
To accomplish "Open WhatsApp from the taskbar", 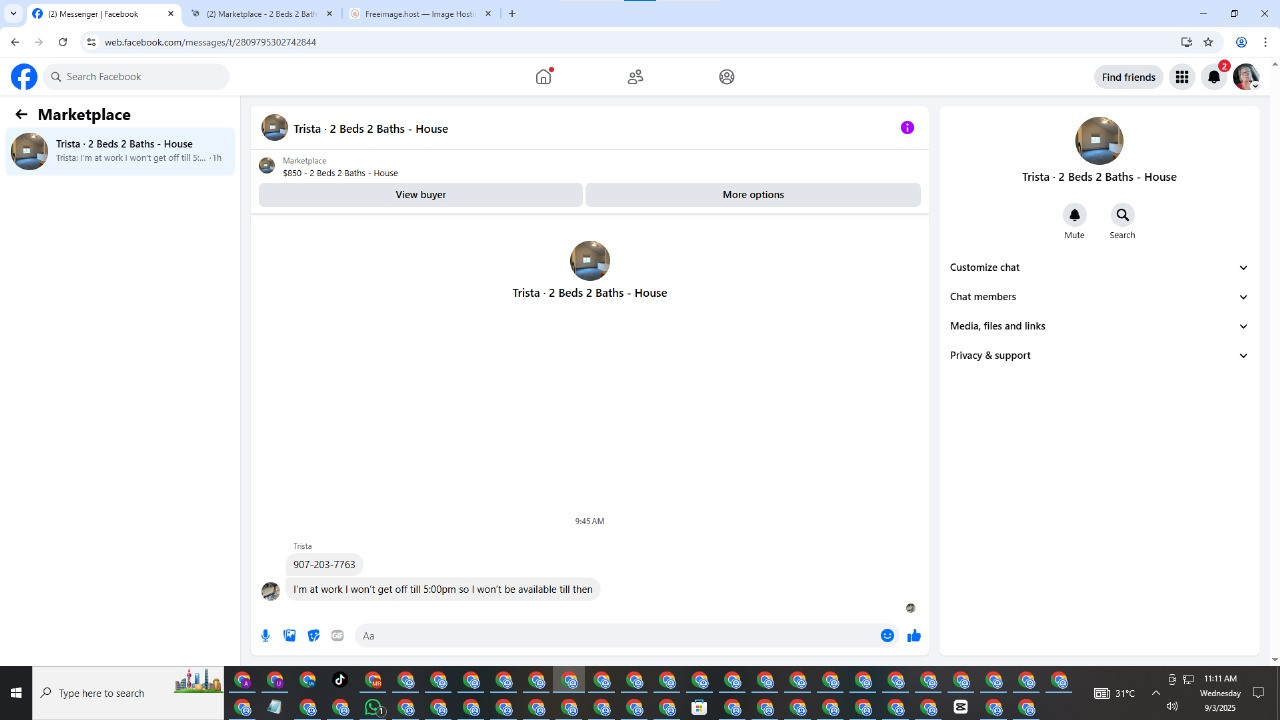I will coord(374,707).
